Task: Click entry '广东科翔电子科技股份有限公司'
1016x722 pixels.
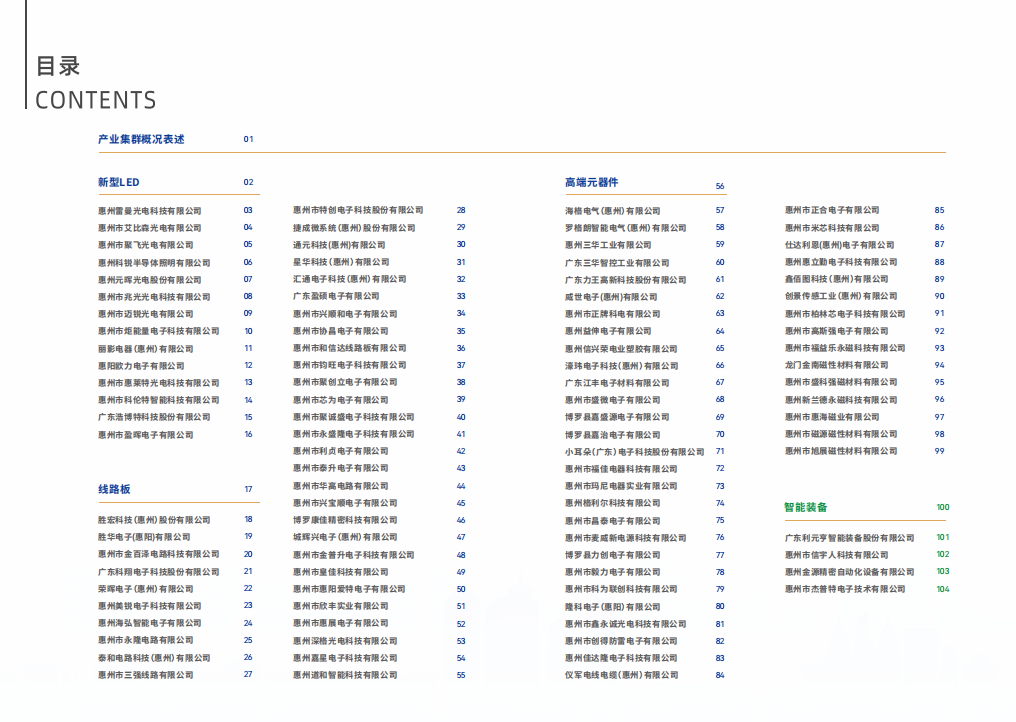Action: pos(159,572)
